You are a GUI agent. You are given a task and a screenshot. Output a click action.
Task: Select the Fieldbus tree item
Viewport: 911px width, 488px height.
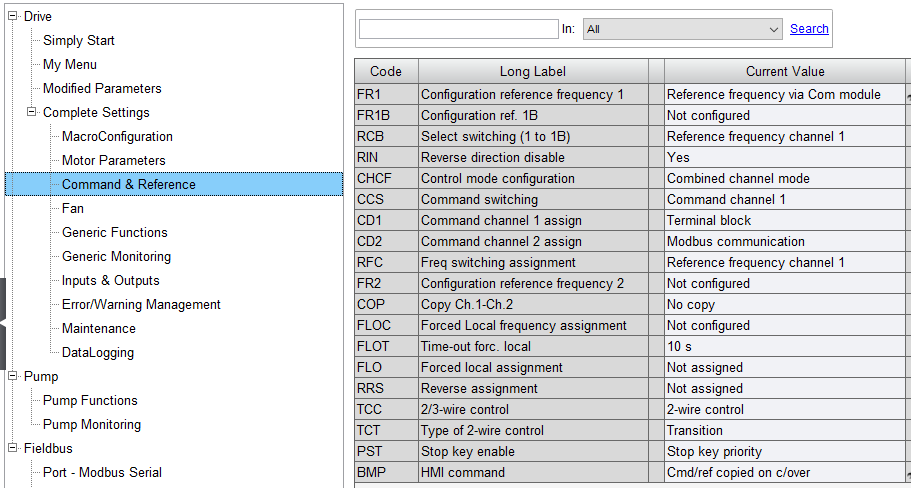[48, 448]
